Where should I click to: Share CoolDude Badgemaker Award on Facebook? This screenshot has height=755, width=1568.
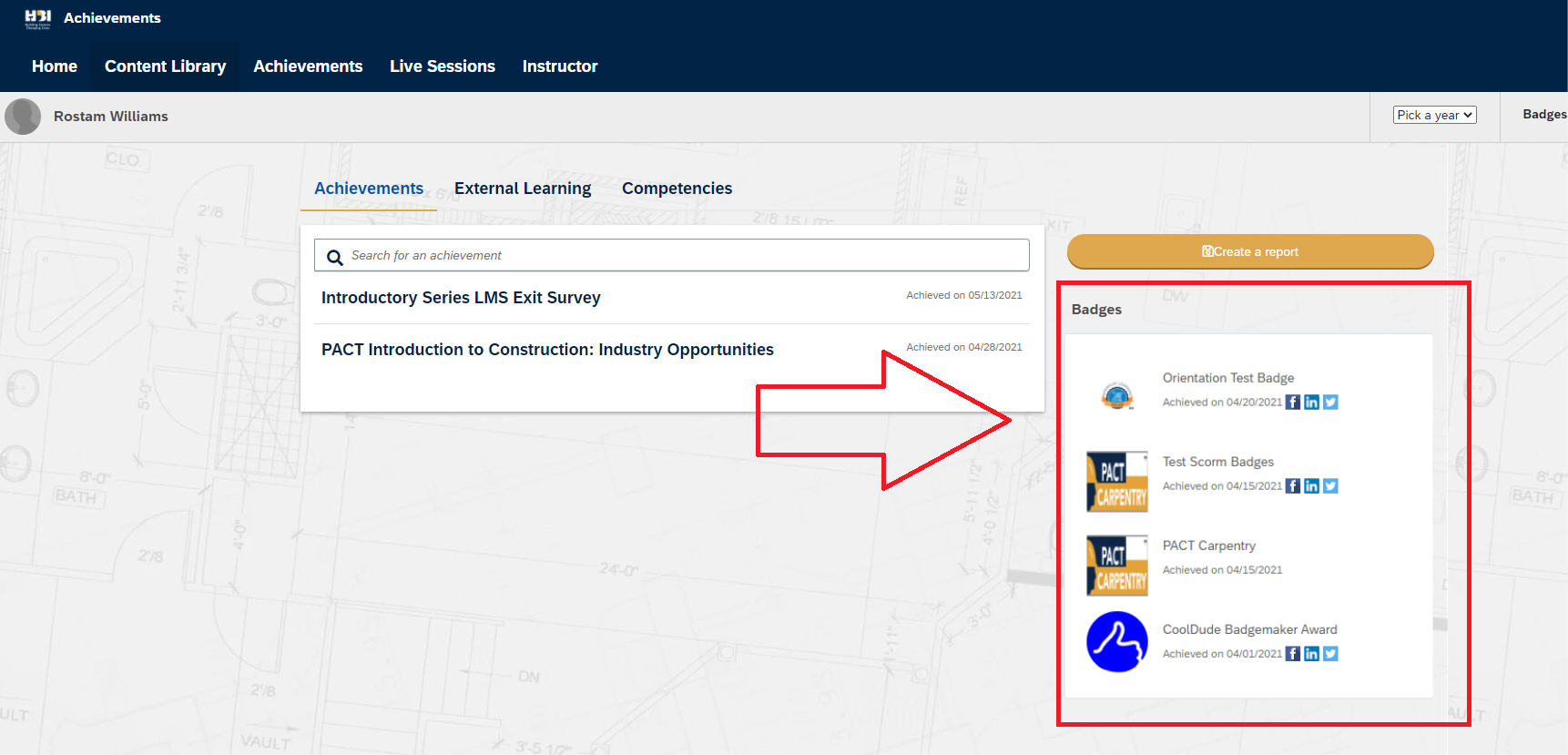point(1292,654)
